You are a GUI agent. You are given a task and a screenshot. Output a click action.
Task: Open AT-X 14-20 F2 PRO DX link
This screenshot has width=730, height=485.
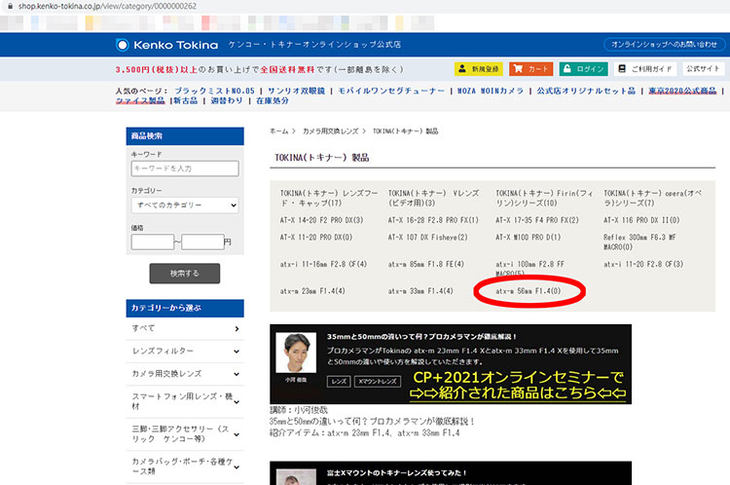(x=327, y=218)
